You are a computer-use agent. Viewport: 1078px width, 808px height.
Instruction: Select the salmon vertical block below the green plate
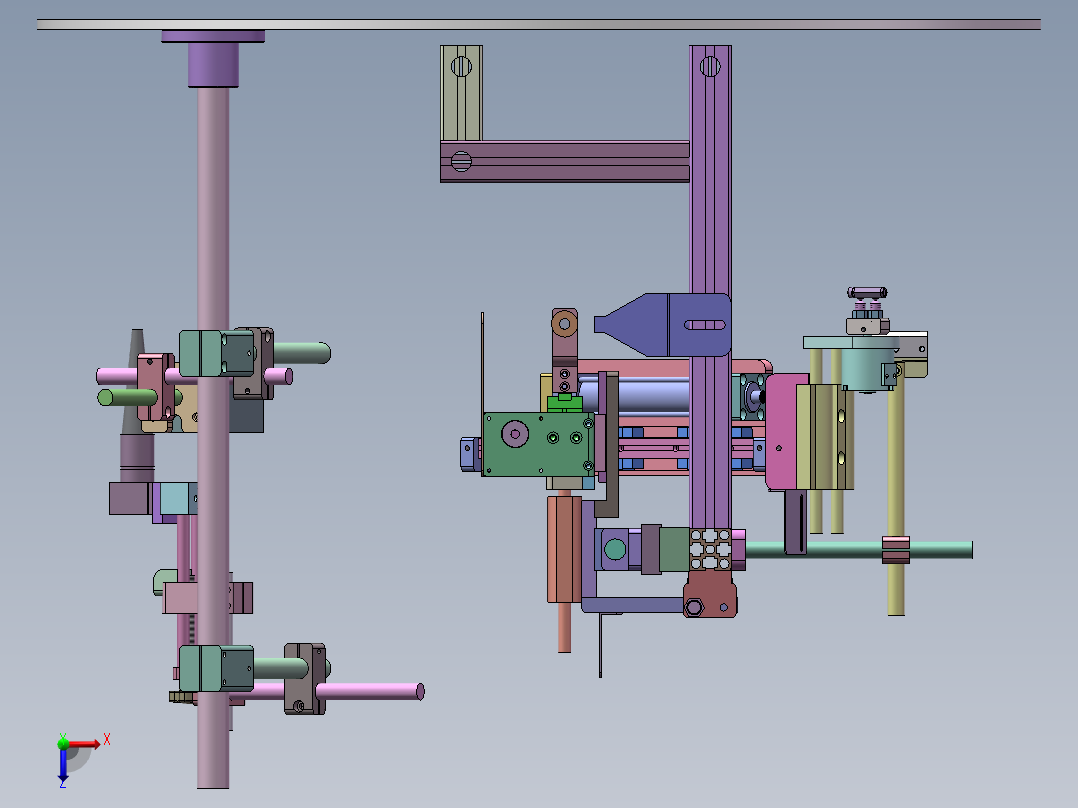click(564, 549)
